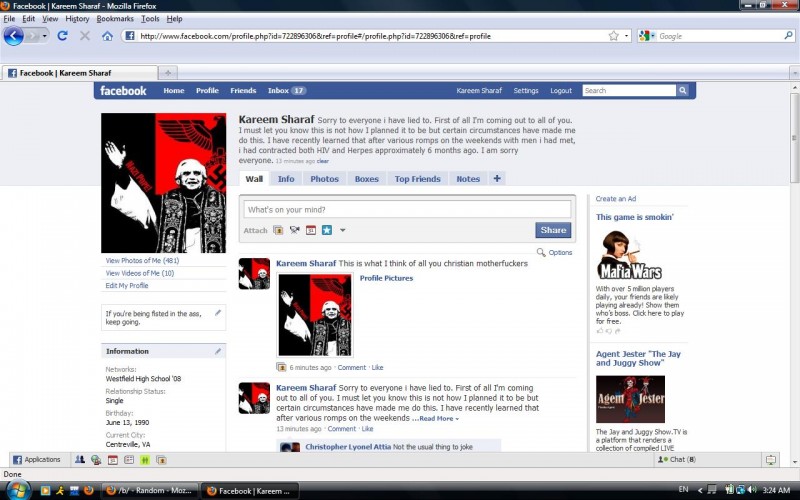
Task: Open the list all tabs dropdown
Action: [794, 72]
